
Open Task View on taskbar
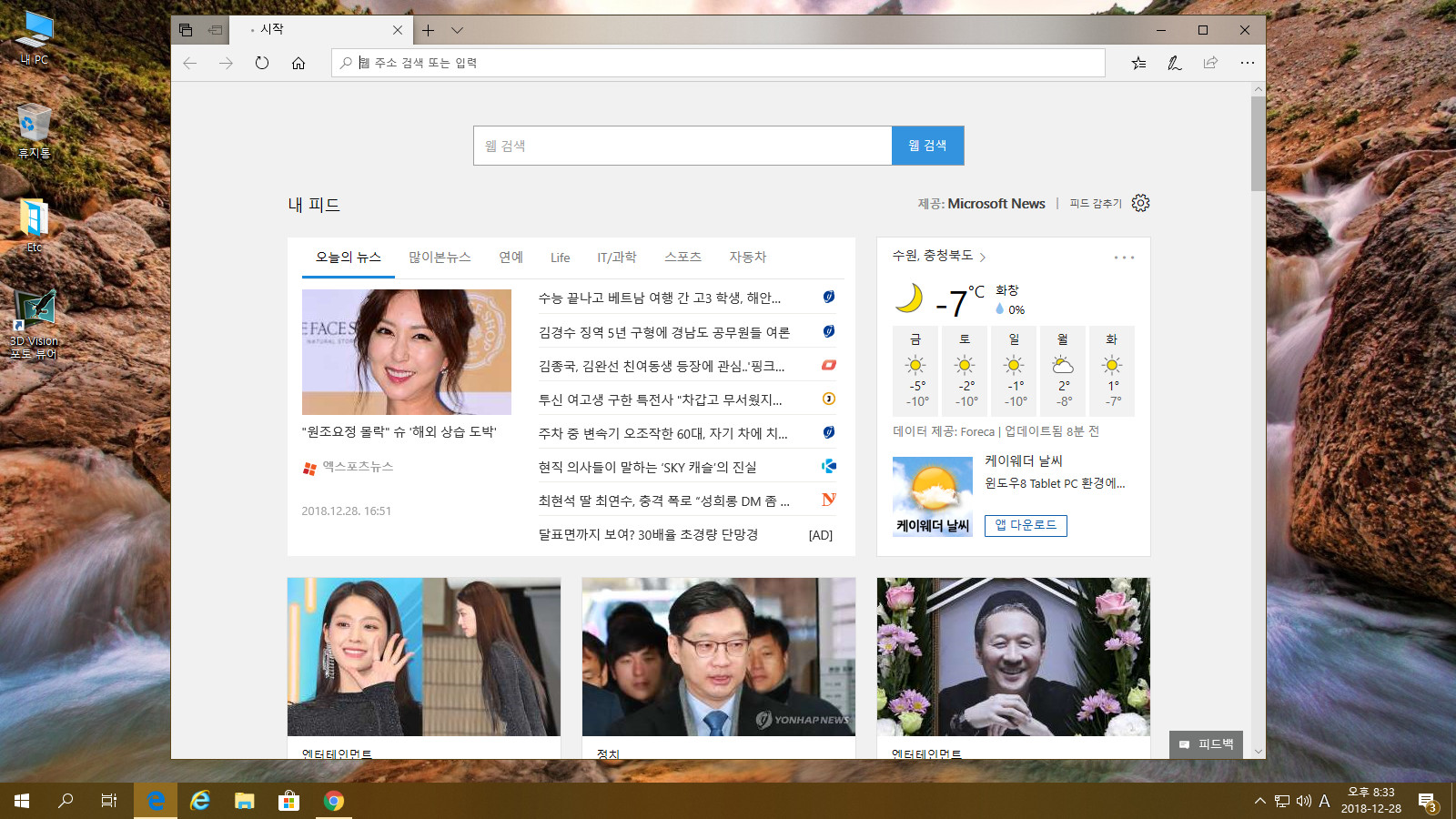[109, 801]
